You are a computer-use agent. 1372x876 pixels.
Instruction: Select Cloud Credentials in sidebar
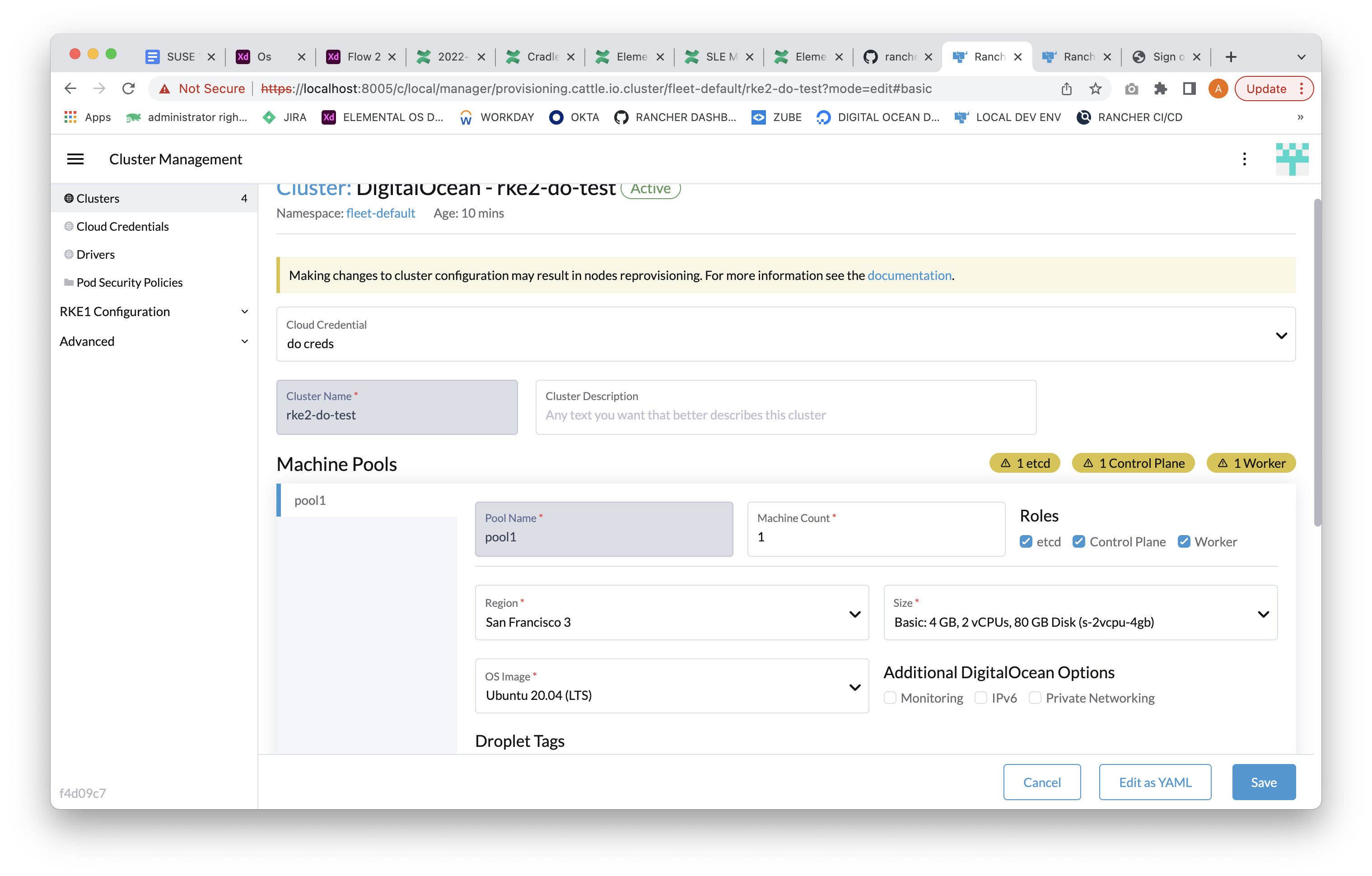[x=122, y=227]
